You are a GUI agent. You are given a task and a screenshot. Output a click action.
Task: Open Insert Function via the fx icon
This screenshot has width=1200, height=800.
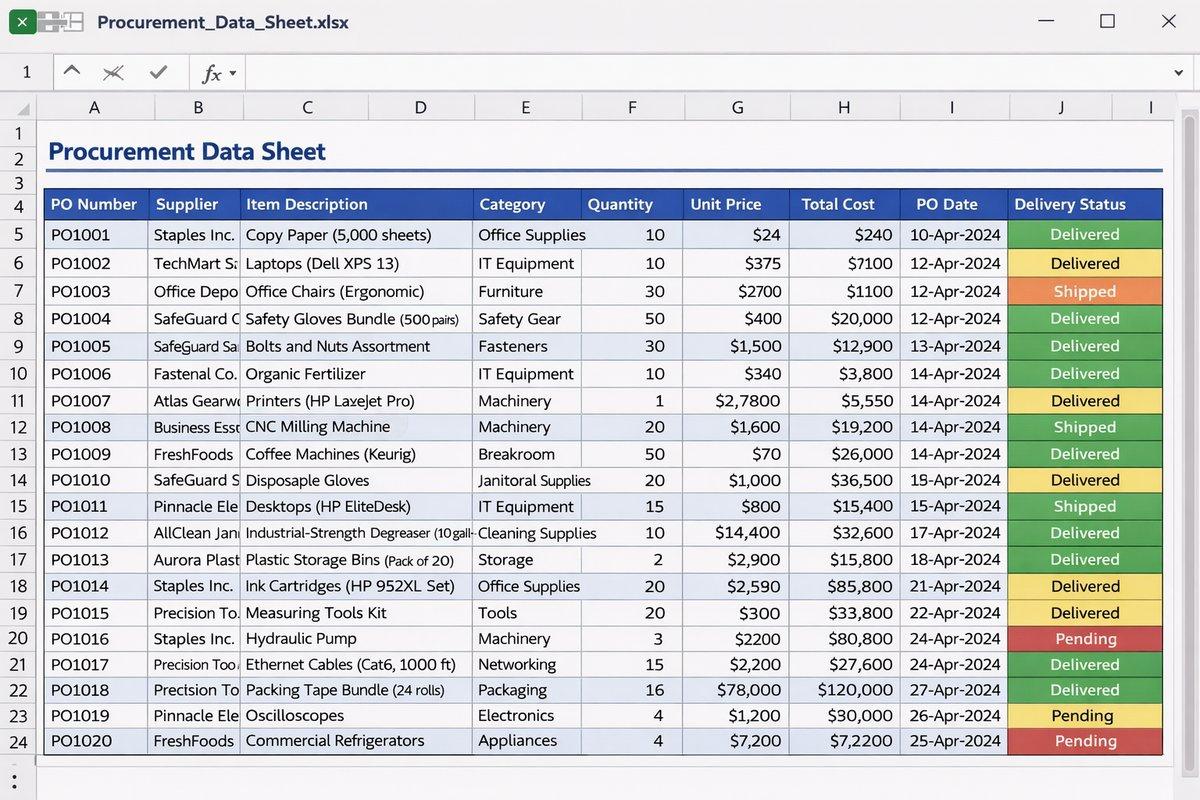(213, 73)
